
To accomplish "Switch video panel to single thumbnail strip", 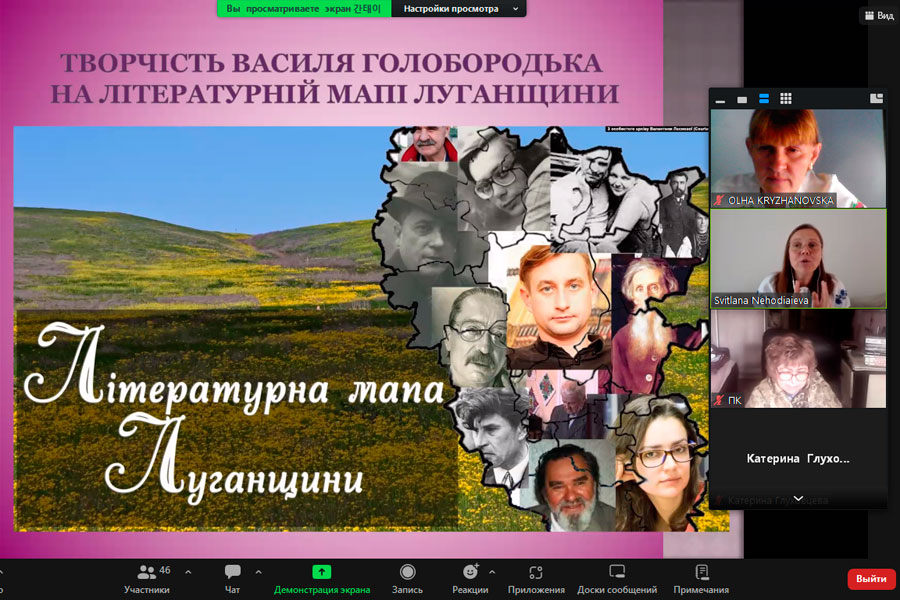I will coord(742,100).
